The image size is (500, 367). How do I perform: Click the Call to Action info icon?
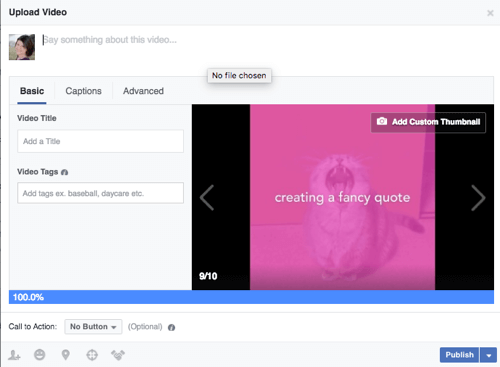(x=171, y=327)
